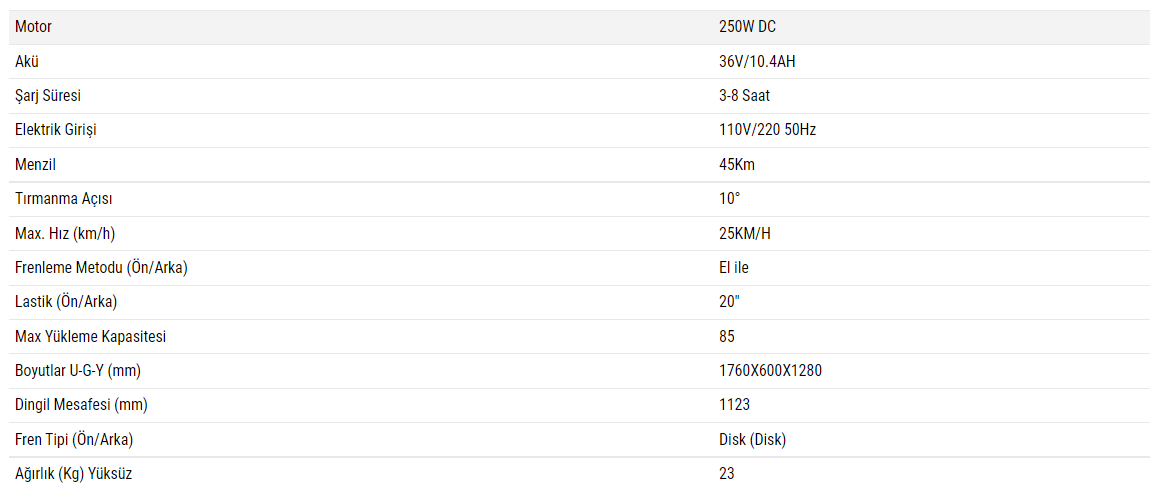Screen dimensions: 1157x498
Task: Click the Motor row label
Action: click(x=34, y=27)
